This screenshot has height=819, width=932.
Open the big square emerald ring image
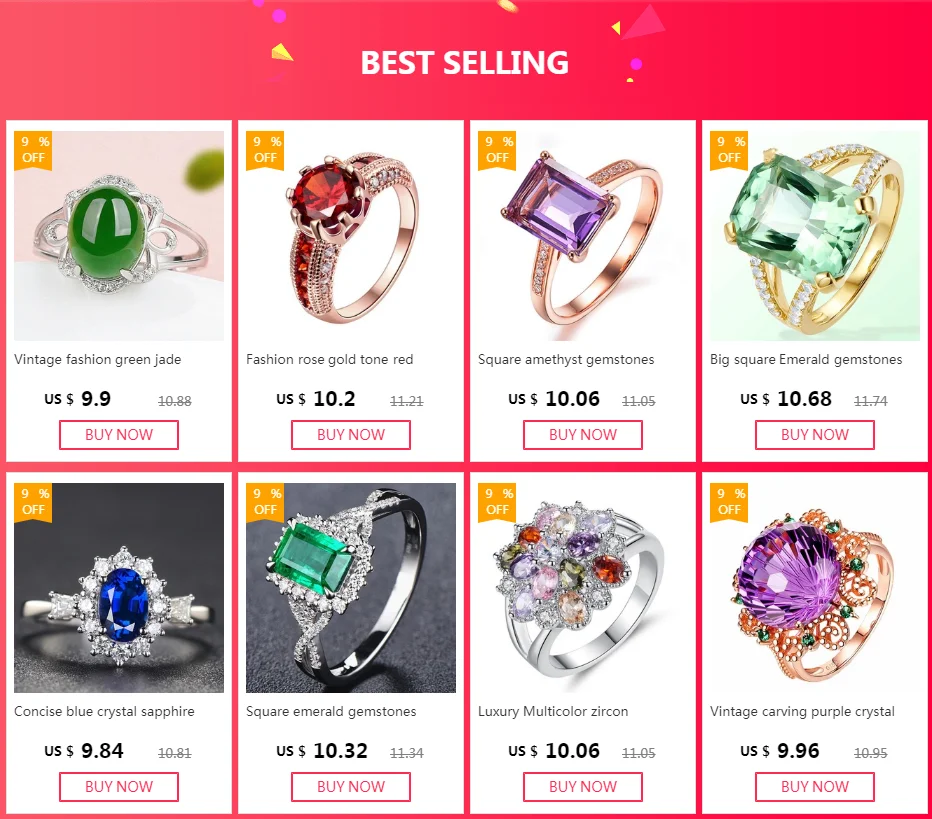(814, 236)
